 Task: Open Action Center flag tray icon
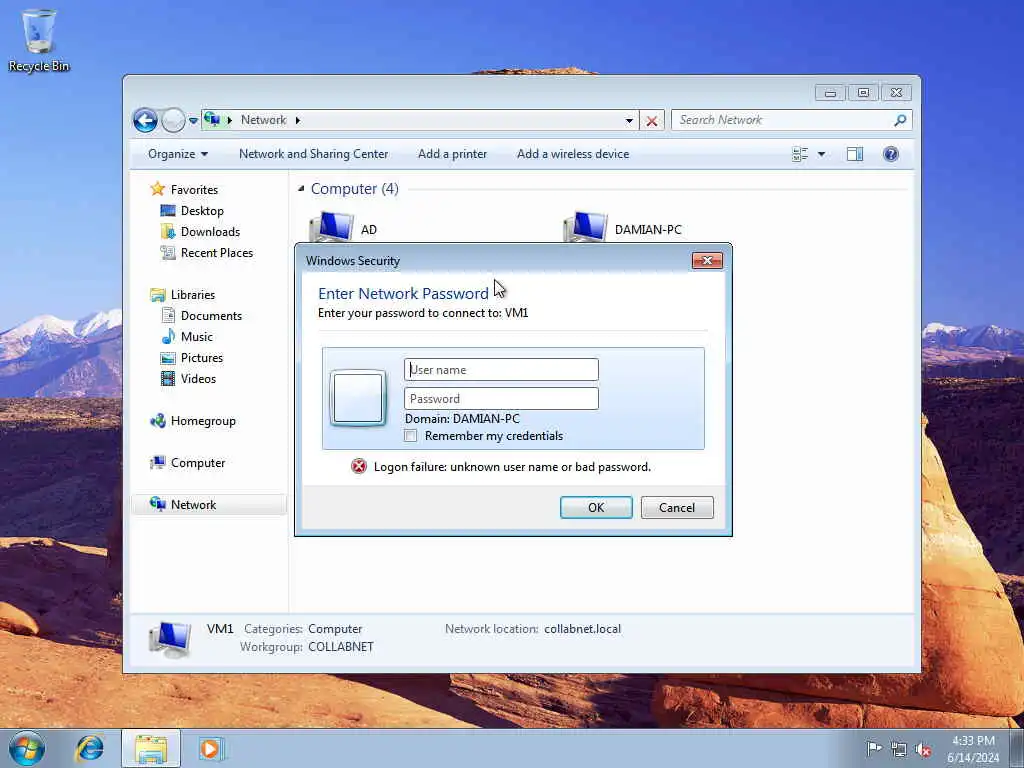(x=874, y=748)
